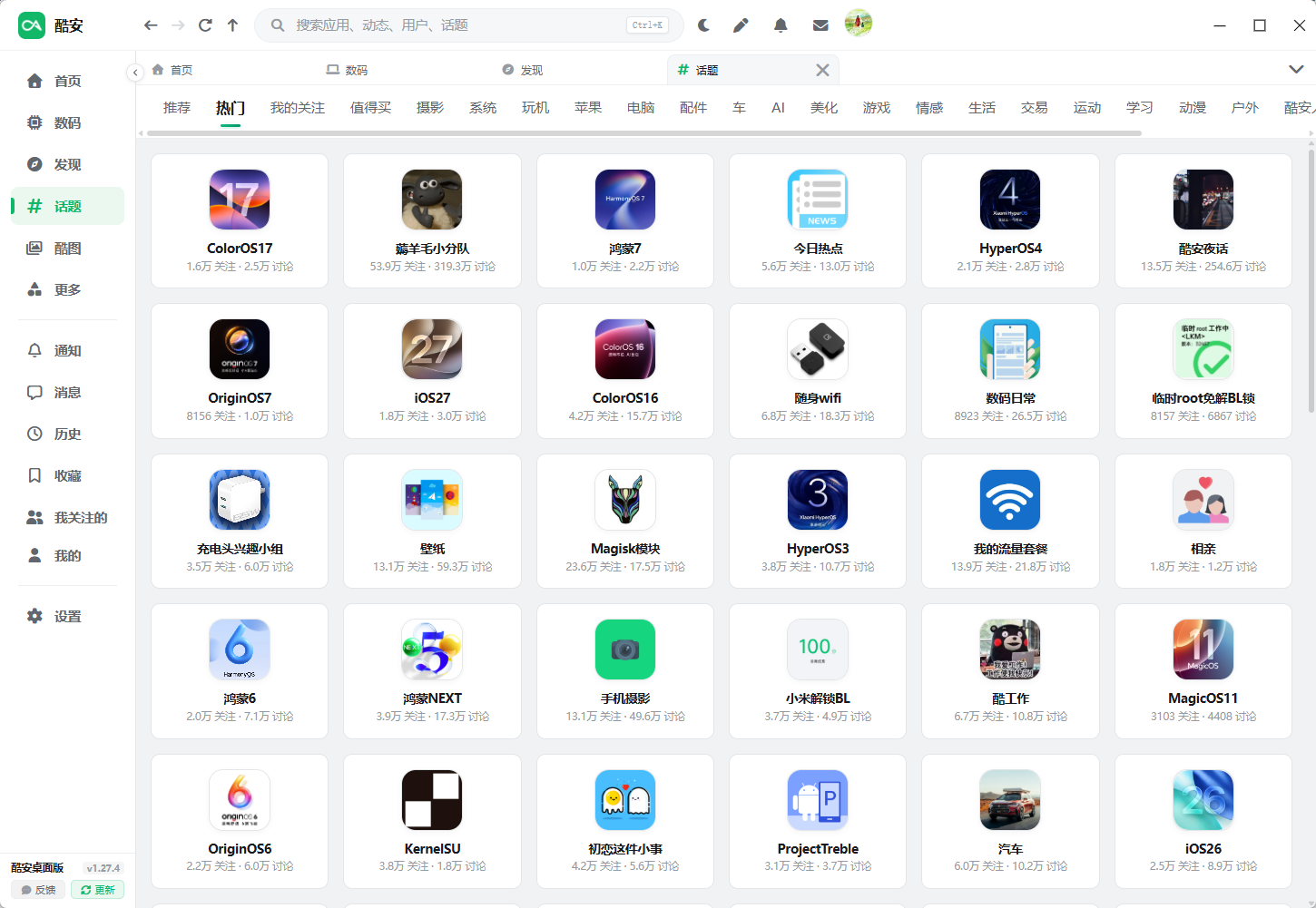Screen dimensions: 1316x908
Task: Open 首页 in the left sidebar
Action: 67,81
